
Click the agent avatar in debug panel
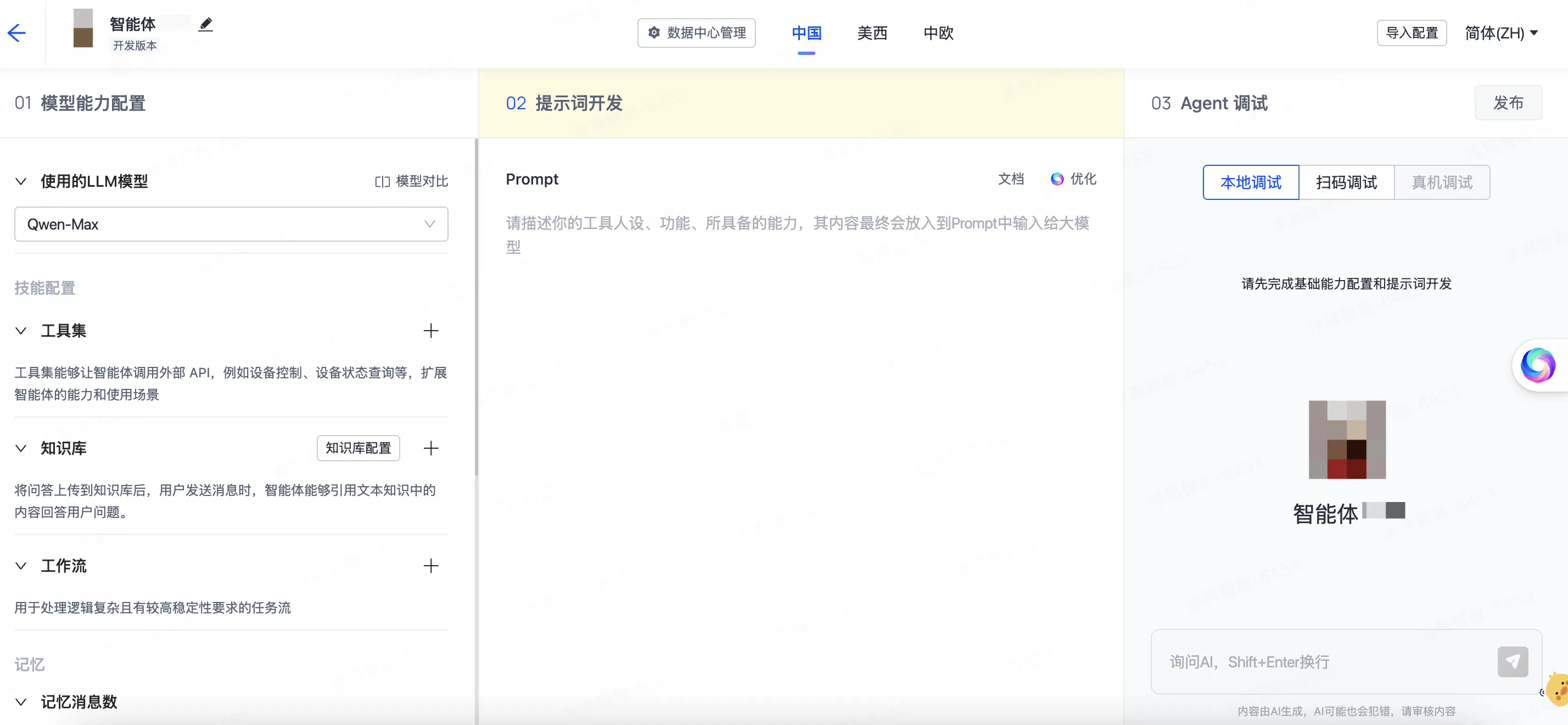click(1347, 439)
